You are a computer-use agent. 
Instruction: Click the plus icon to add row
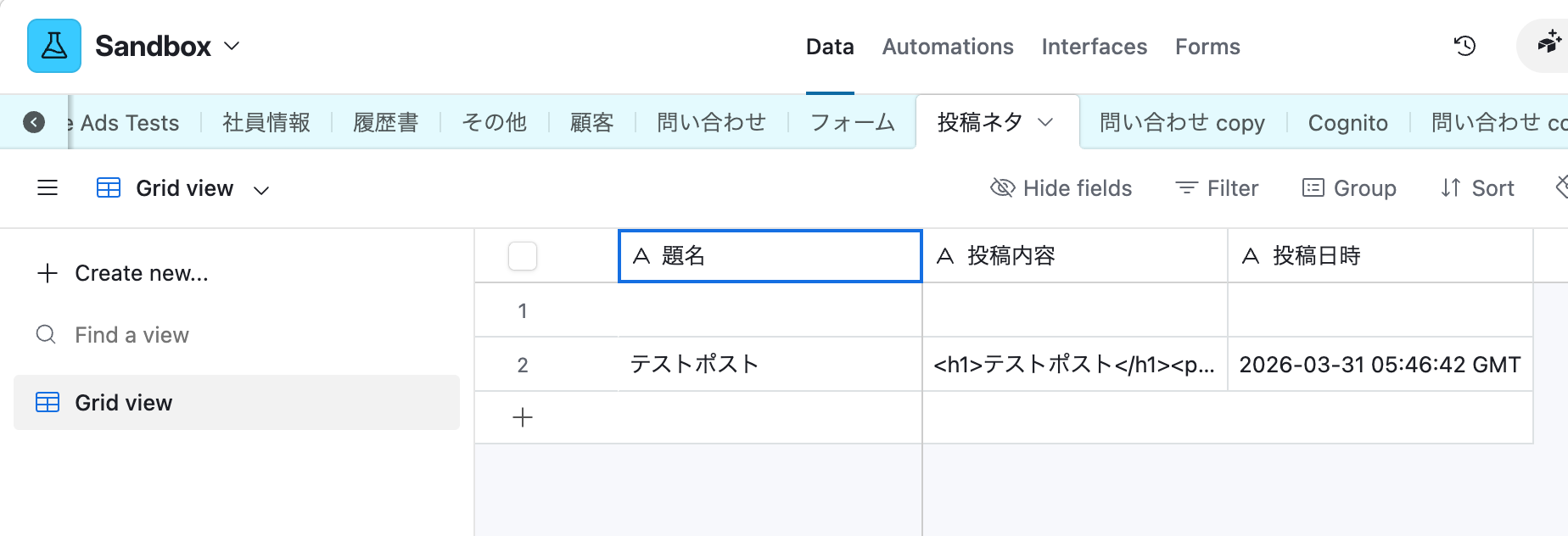click(523, 417)
